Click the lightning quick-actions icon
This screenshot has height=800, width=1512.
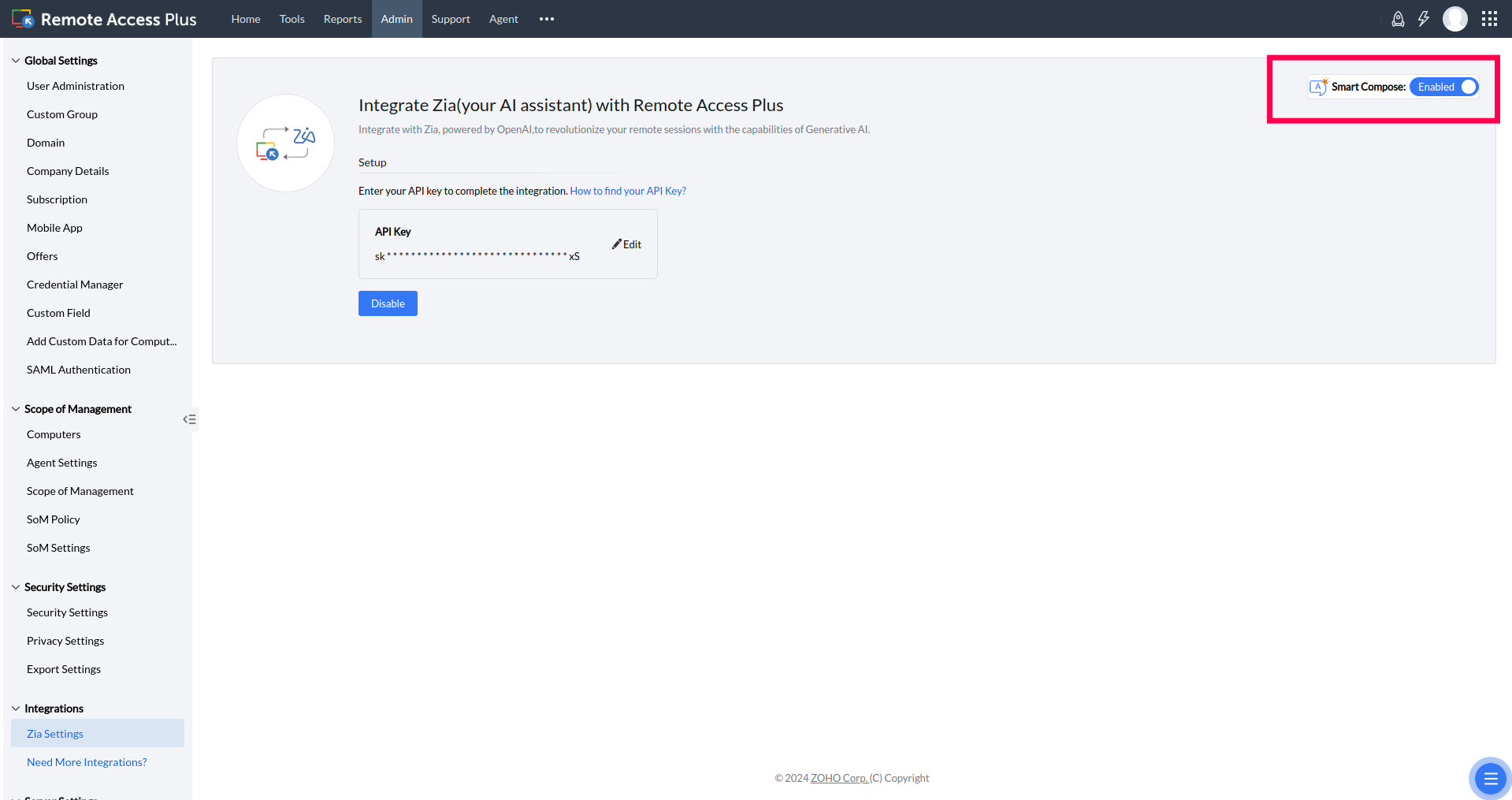point(1425,19)
